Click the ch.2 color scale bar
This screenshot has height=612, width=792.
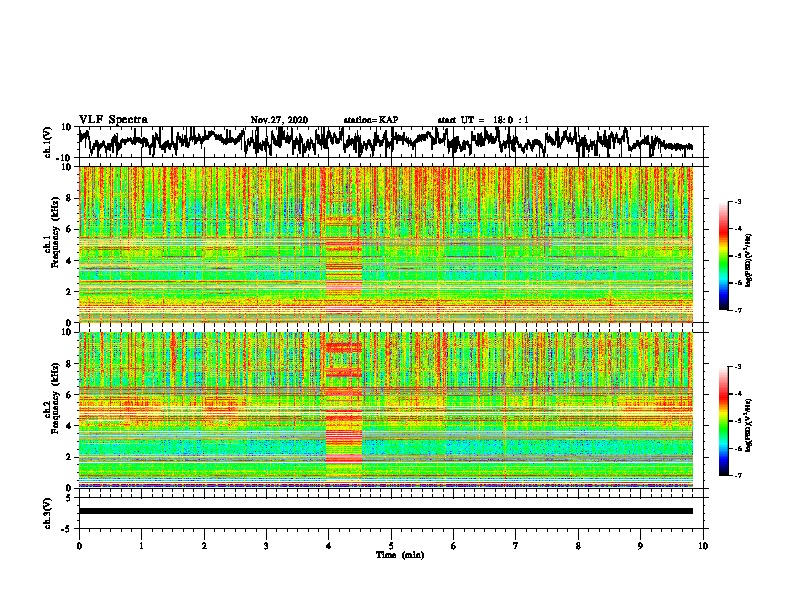pos(724,421)
